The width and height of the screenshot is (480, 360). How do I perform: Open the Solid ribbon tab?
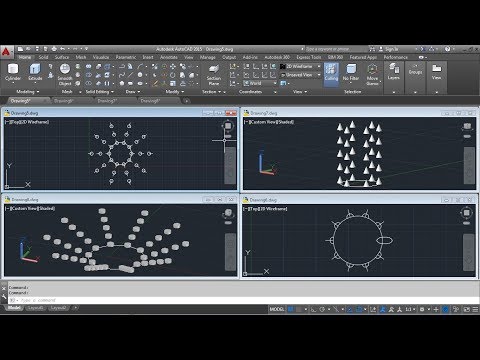tap(44, 57)
